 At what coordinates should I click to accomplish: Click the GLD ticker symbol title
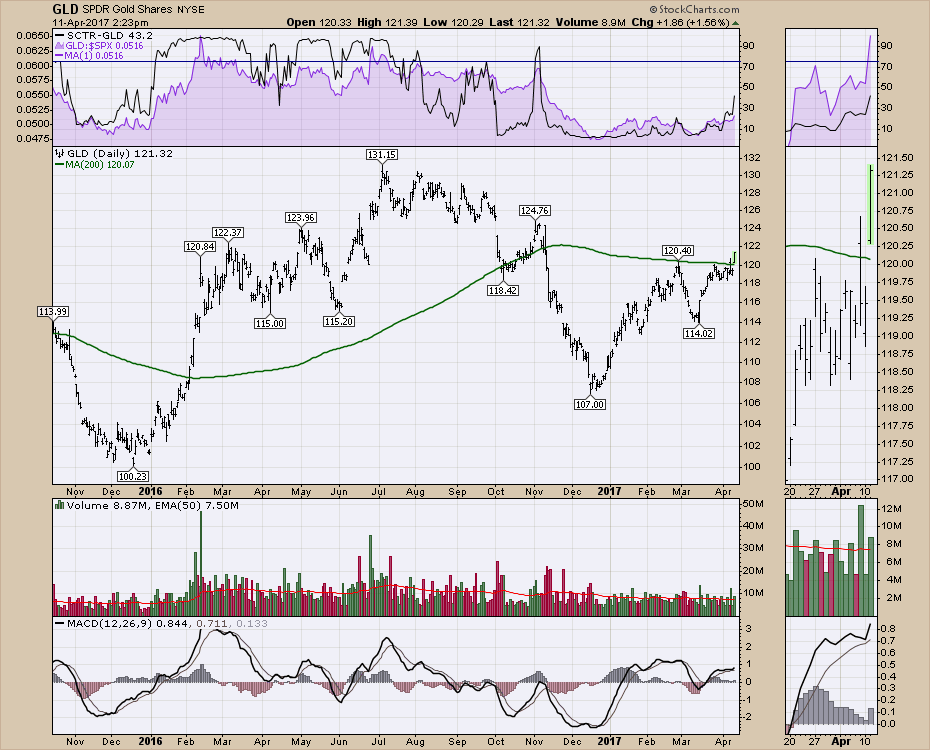click(65, 9)
